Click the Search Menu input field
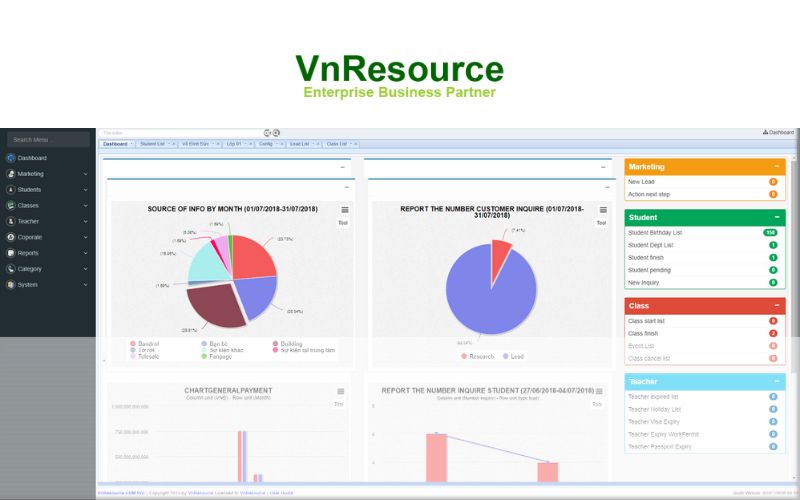Viewport: 800px width, 500px height. tap(48, 140)
